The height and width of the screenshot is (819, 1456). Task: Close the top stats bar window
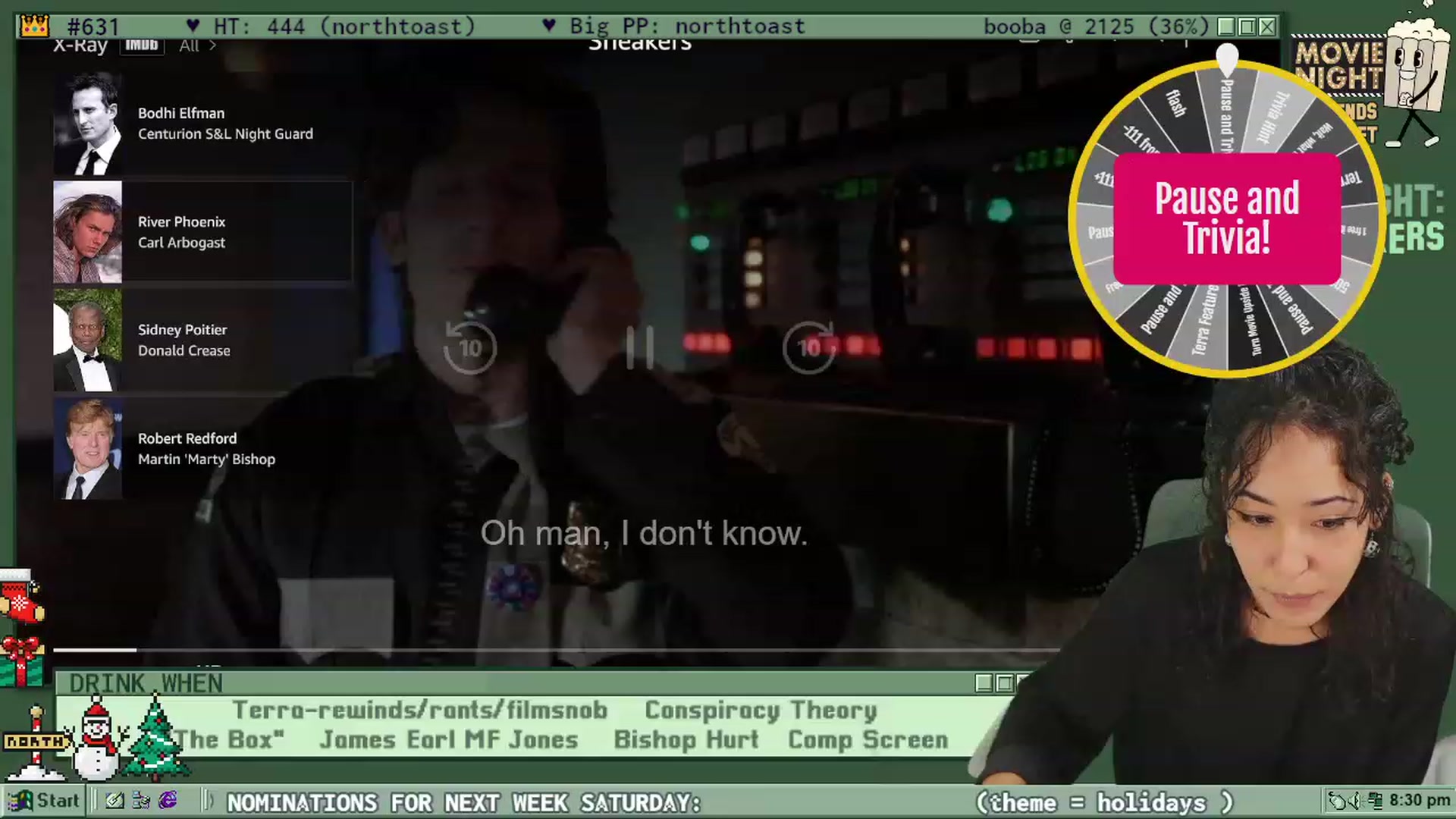1267,27
